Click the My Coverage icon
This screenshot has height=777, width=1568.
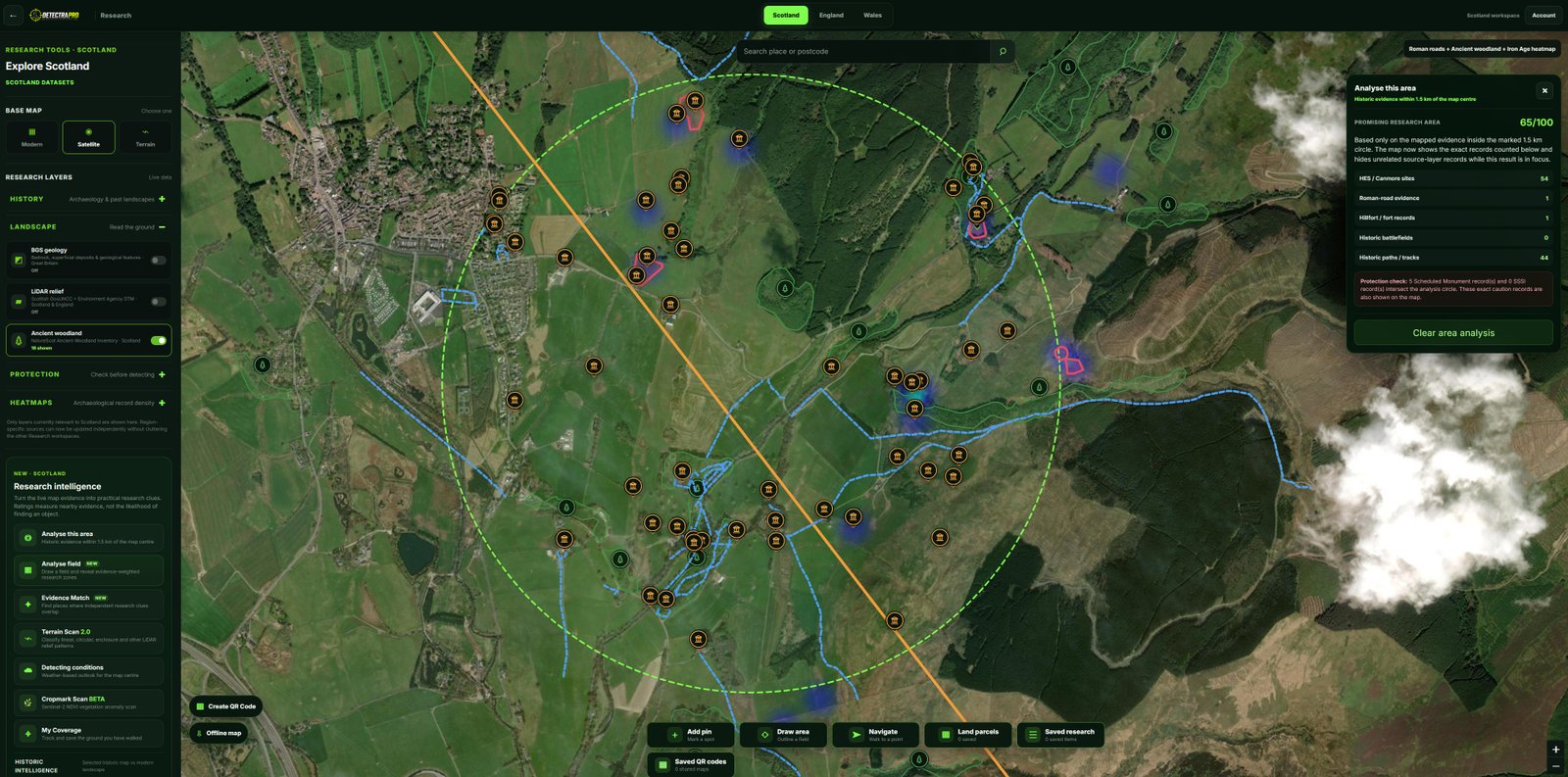tap(27, 734)
